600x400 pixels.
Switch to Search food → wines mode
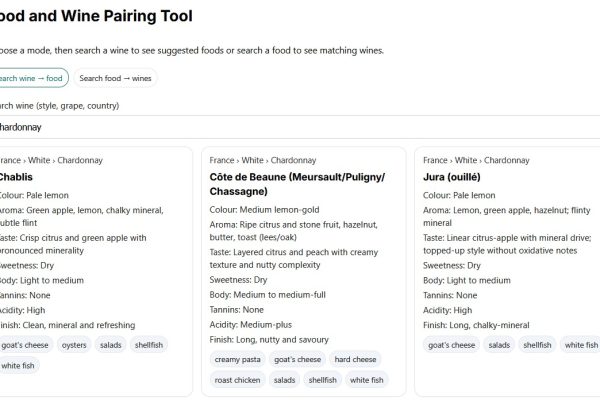[x=115, y=78]
